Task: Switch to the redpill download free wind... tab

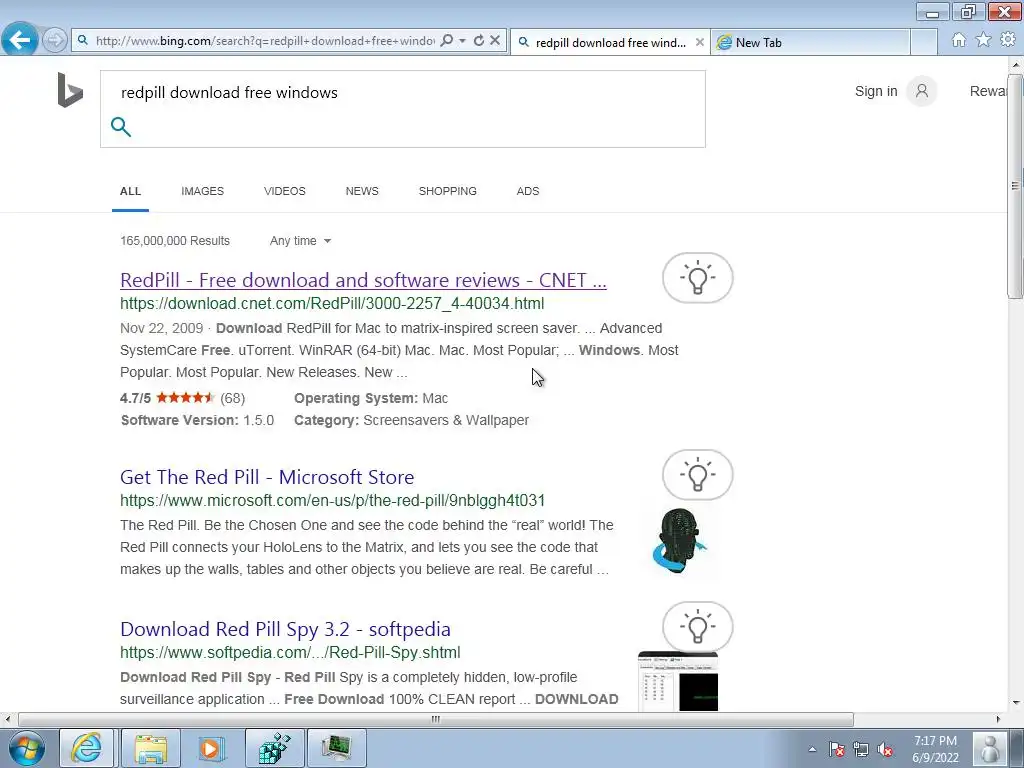Action: coord(609,42)
